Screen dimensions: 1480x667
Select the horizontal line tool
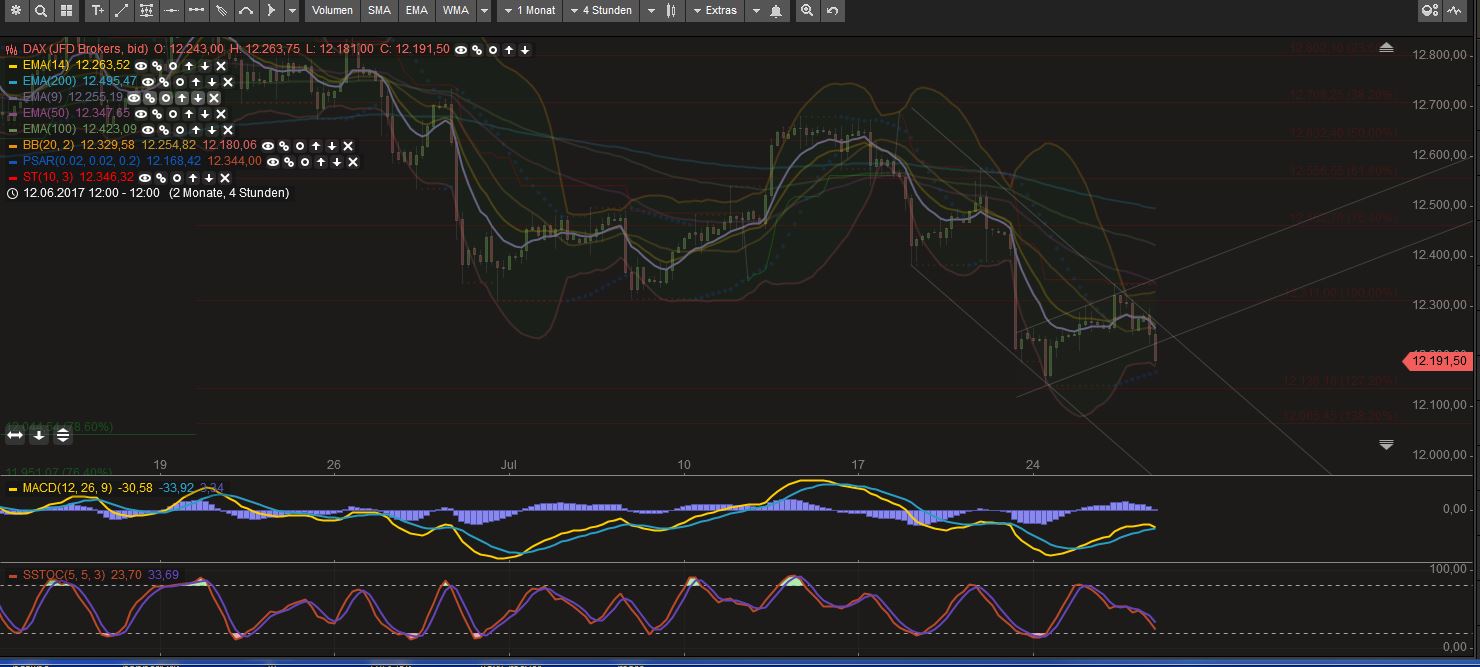click(x=172, y=11)
